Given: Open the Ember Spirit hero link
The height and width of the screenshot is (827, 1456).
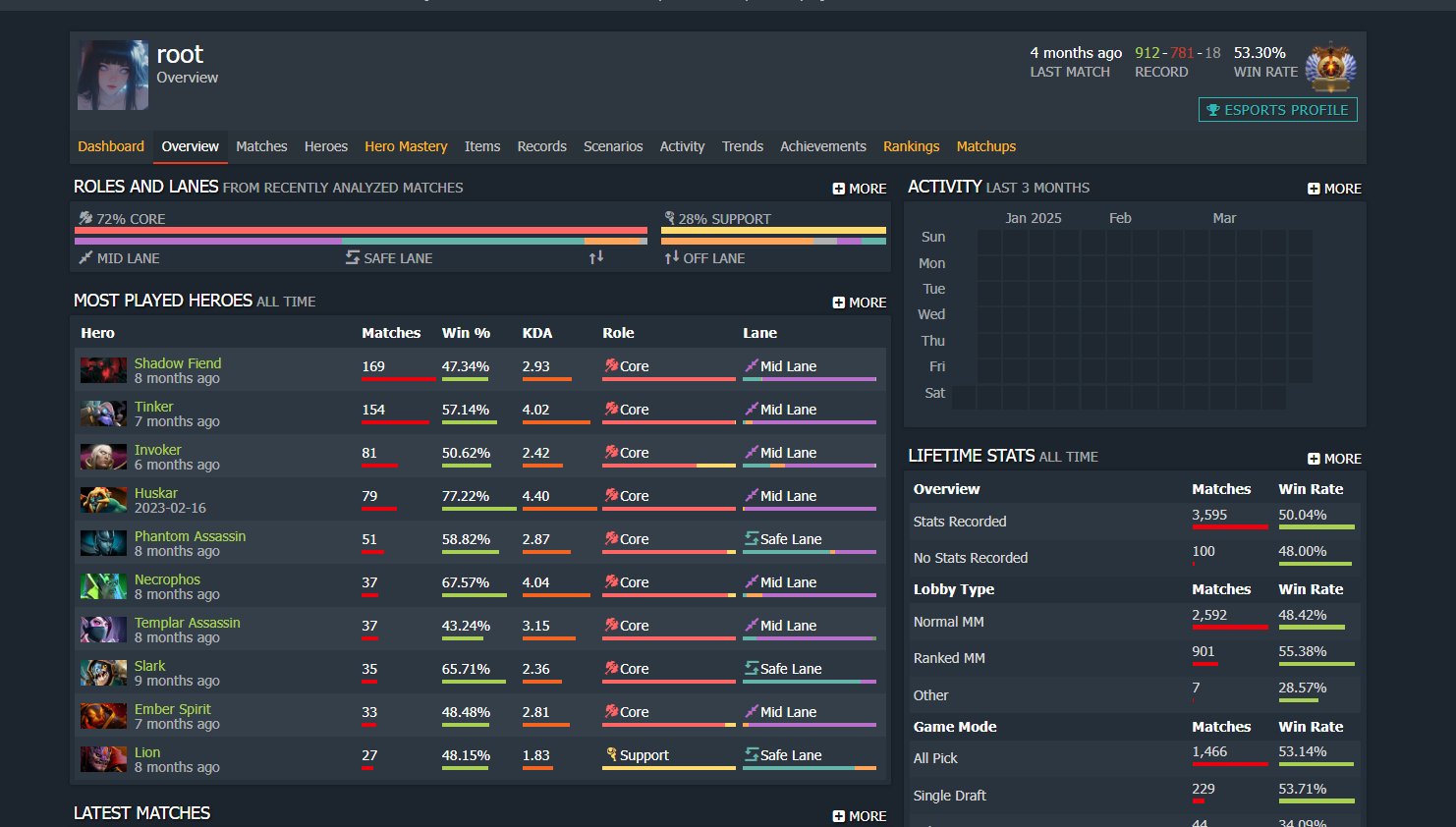Looking at the screenshot, I should pos(172,709).
